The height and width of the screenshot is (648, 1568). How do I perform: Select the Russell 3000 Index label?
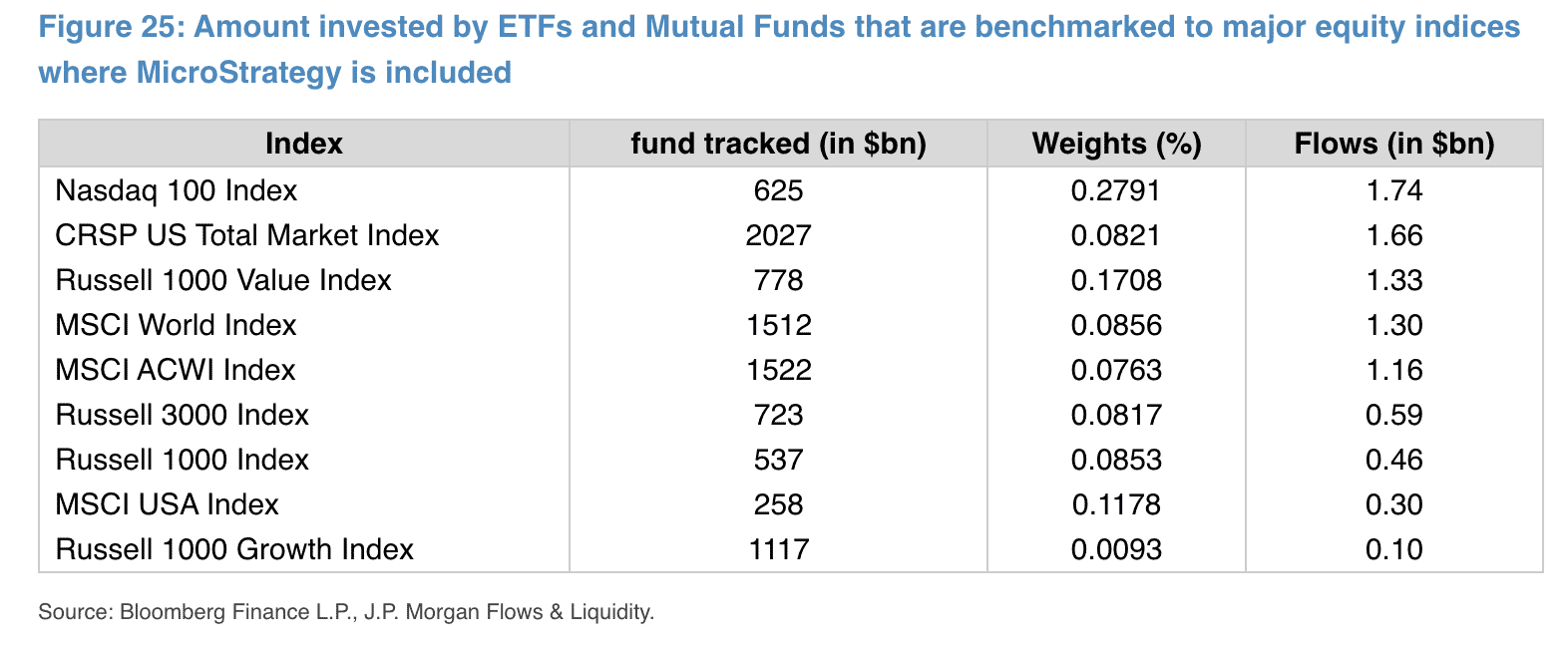[x=183, y=415]
